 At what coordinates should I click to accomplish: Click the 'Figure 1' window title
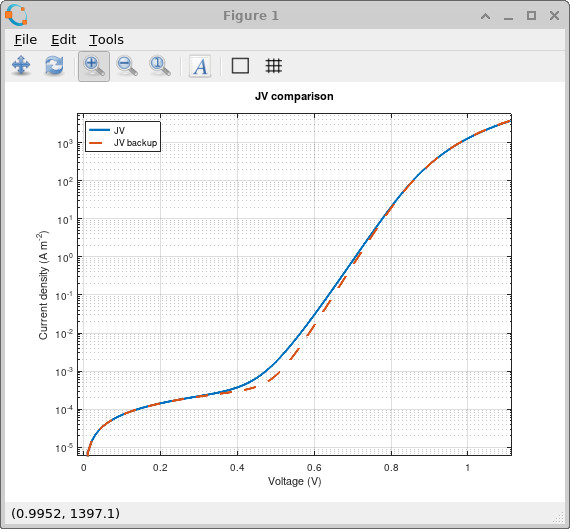(x=251, y=16)
